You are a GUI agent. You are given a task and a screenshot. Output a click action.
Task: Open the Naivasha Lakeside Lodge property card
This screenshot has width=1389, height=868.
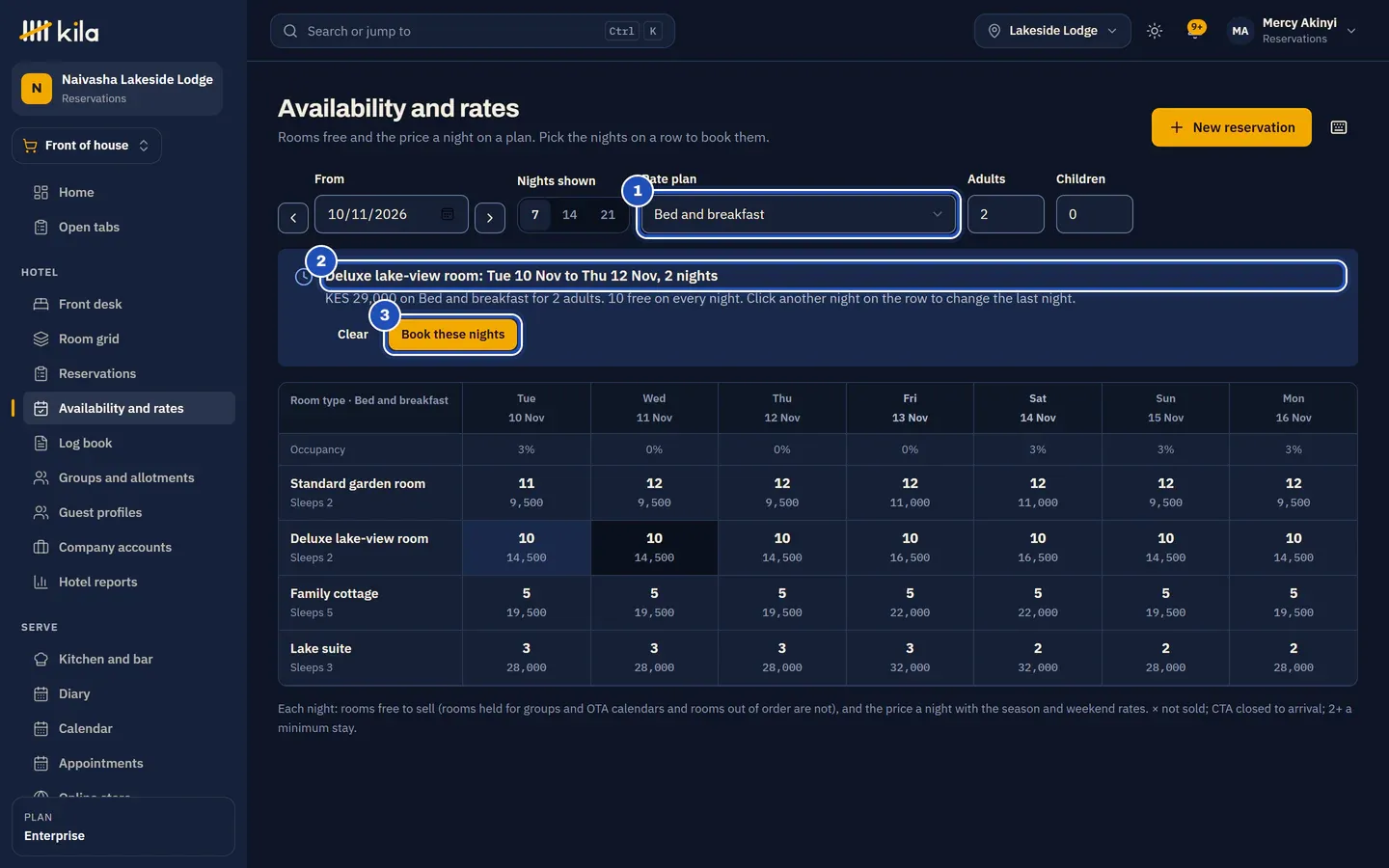click(x=117, y=89)
